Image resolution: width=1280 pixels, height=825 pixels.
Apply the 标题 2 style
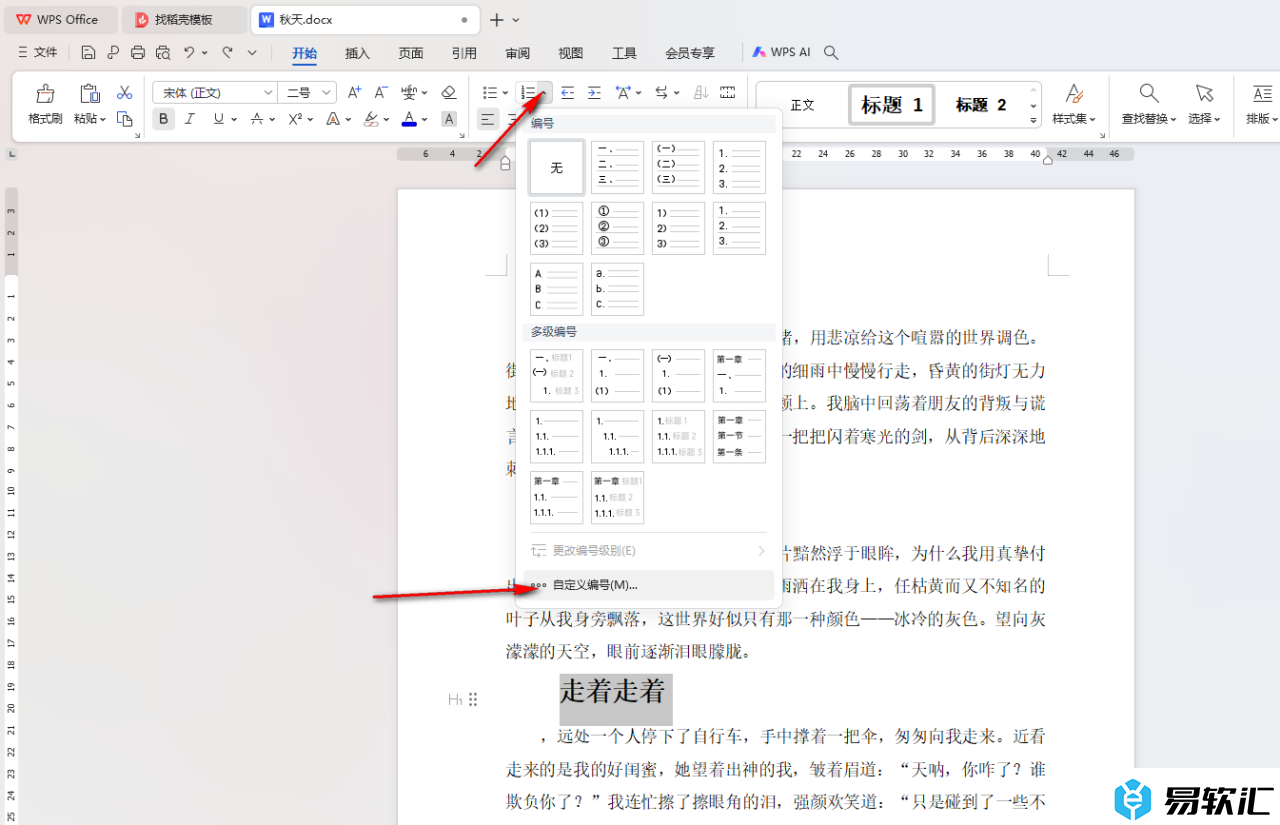coord(981,105)
